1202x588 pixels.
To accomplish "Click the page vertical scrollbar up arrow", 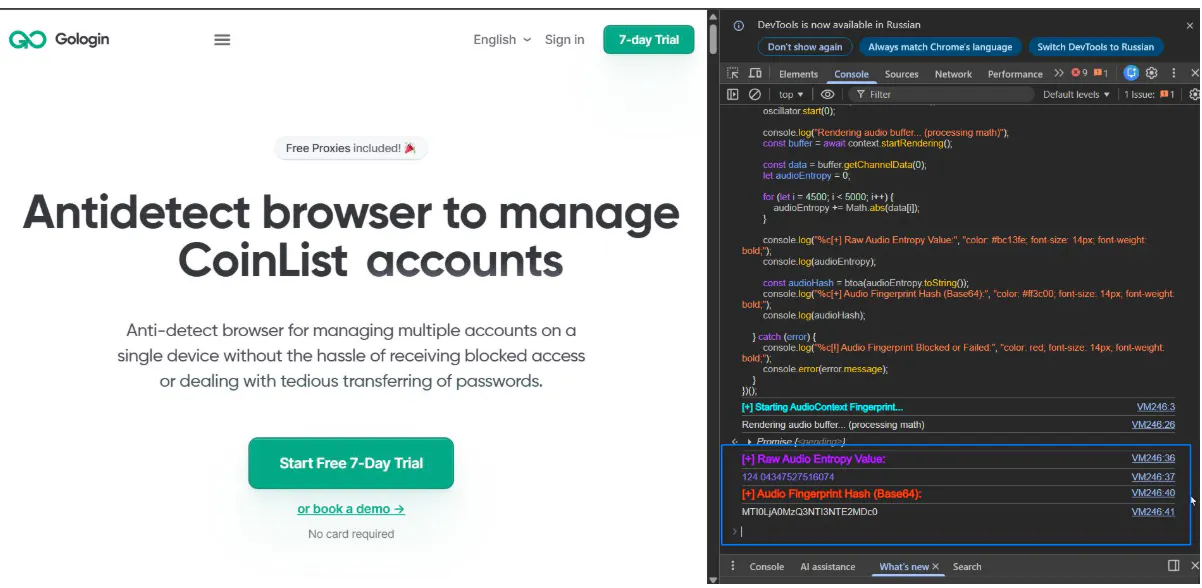I will [713, 16].
